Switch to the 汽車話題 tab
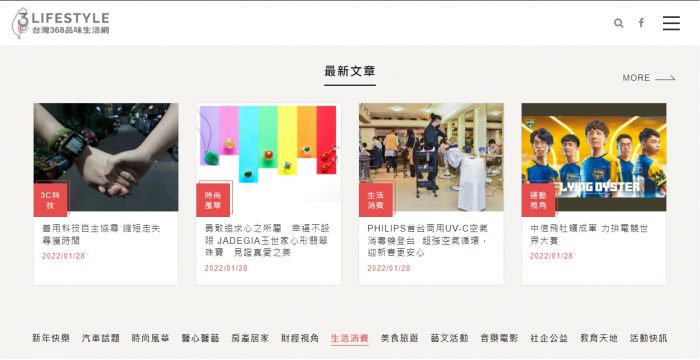The height and width of the screenshot is (360, 700). click(101, 338)
